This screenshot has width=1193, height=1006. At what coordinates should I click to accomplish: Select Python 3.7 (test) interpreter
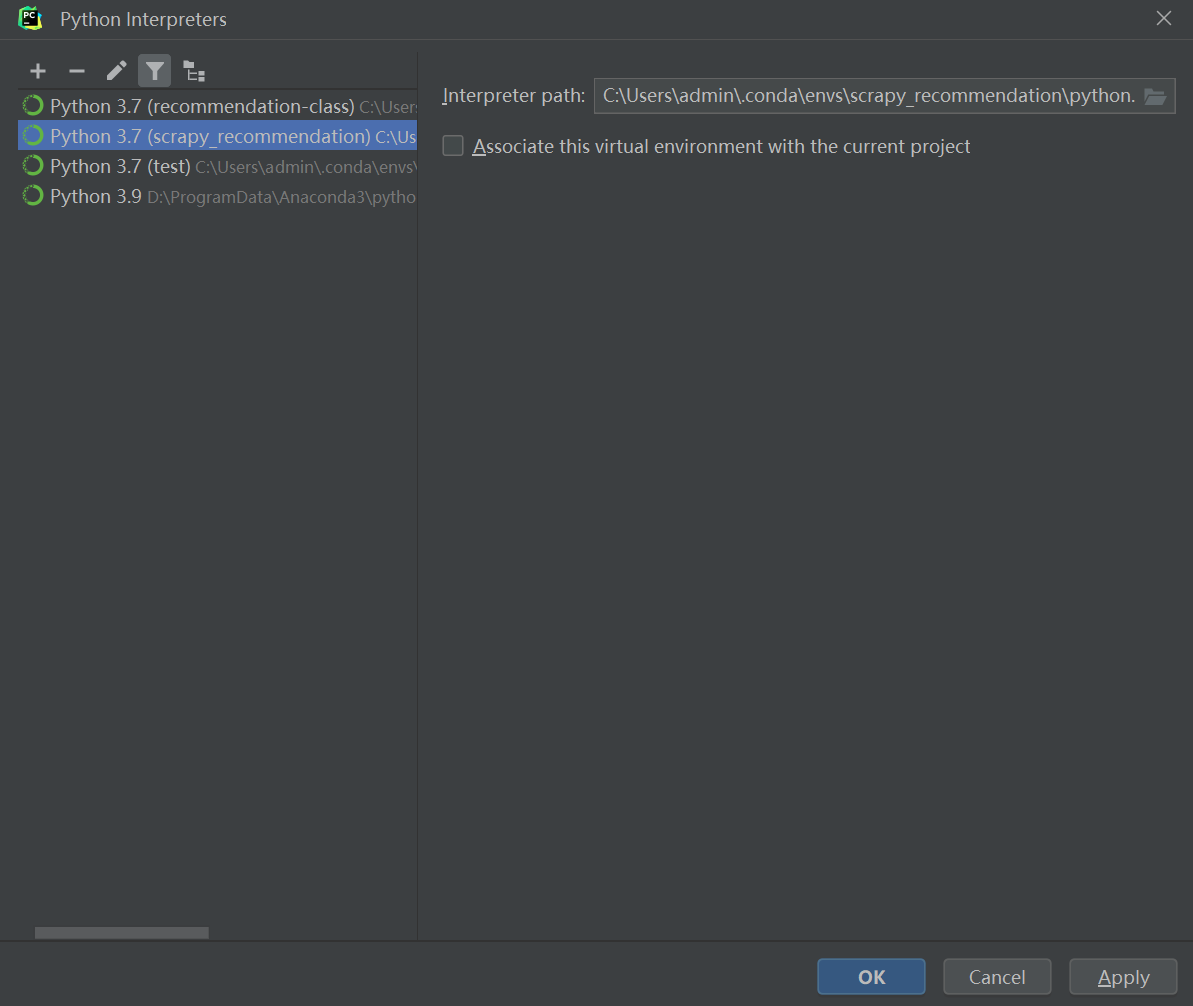[120, 166]
